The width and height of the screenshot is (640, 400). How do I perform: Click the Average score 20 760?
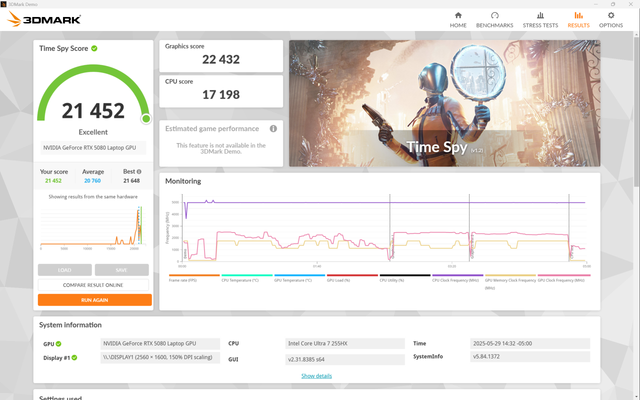tap(92, 180)
